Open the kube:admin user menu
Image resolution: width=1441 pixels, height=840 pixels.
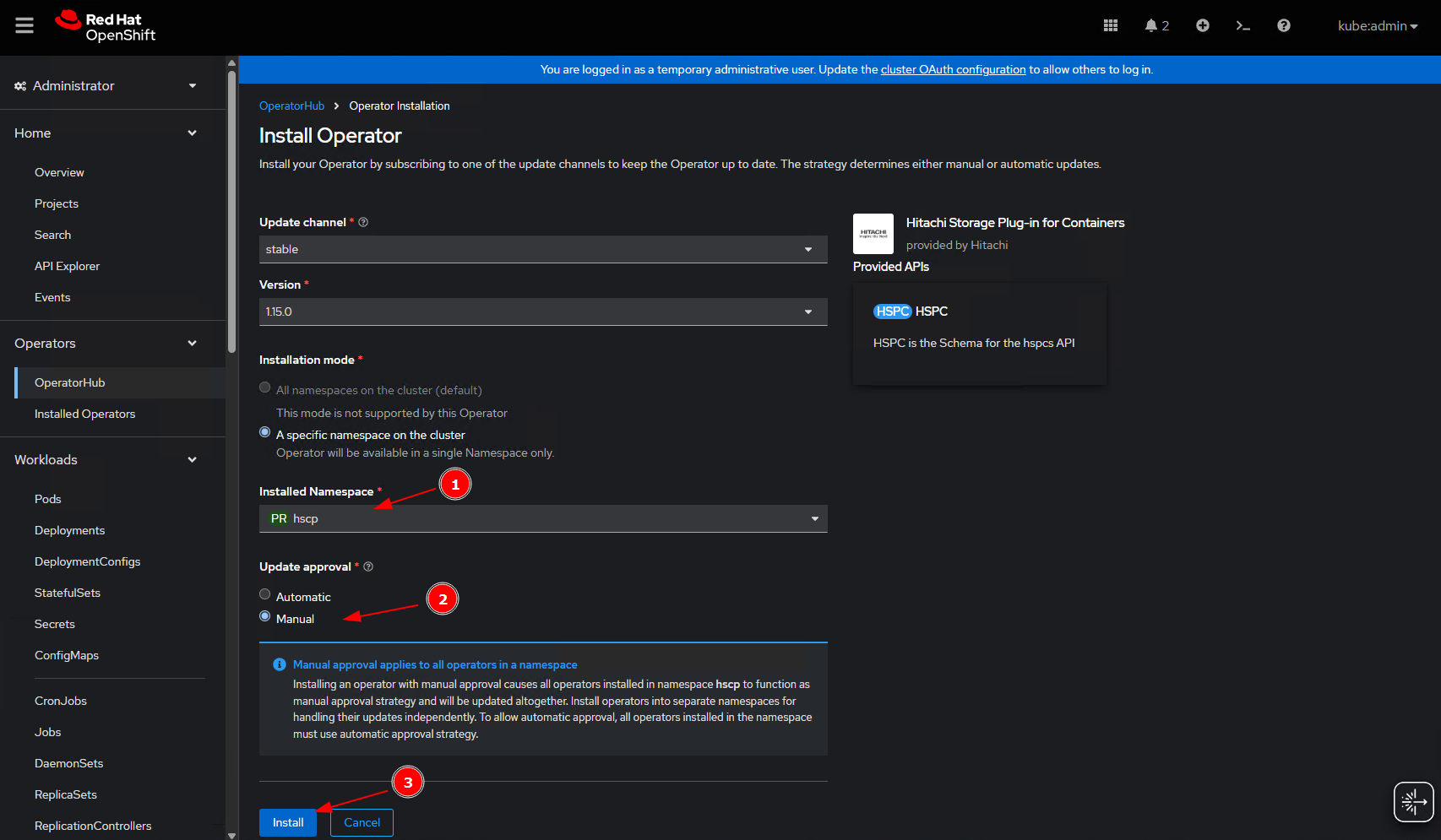point(1378,25)
